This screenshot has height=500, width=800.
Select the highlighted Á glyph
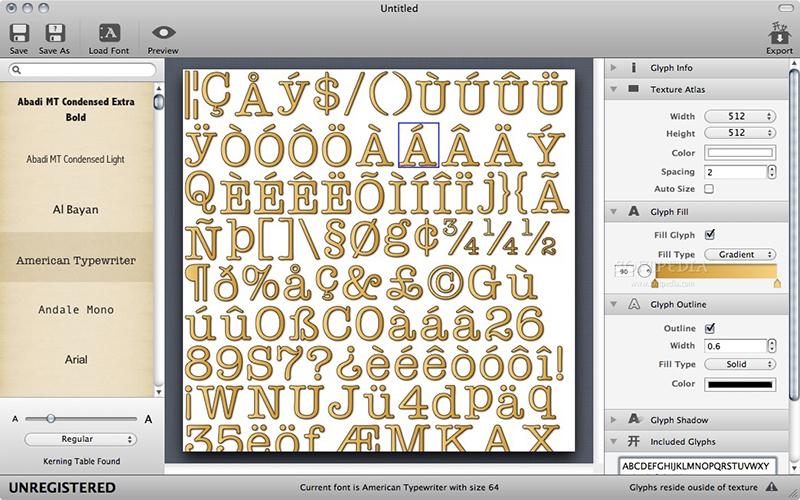coord(418,145)
